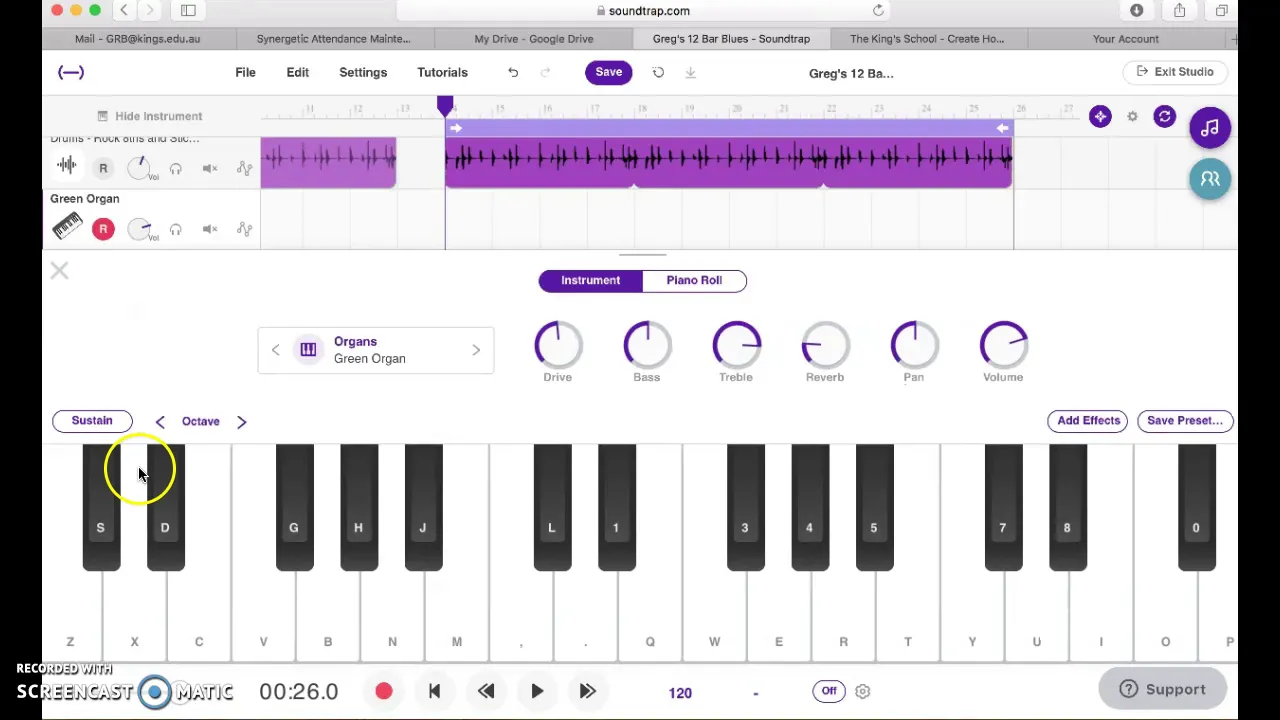
Task: Open timeline settings gear icon
Action: [x=1132, y=117]
